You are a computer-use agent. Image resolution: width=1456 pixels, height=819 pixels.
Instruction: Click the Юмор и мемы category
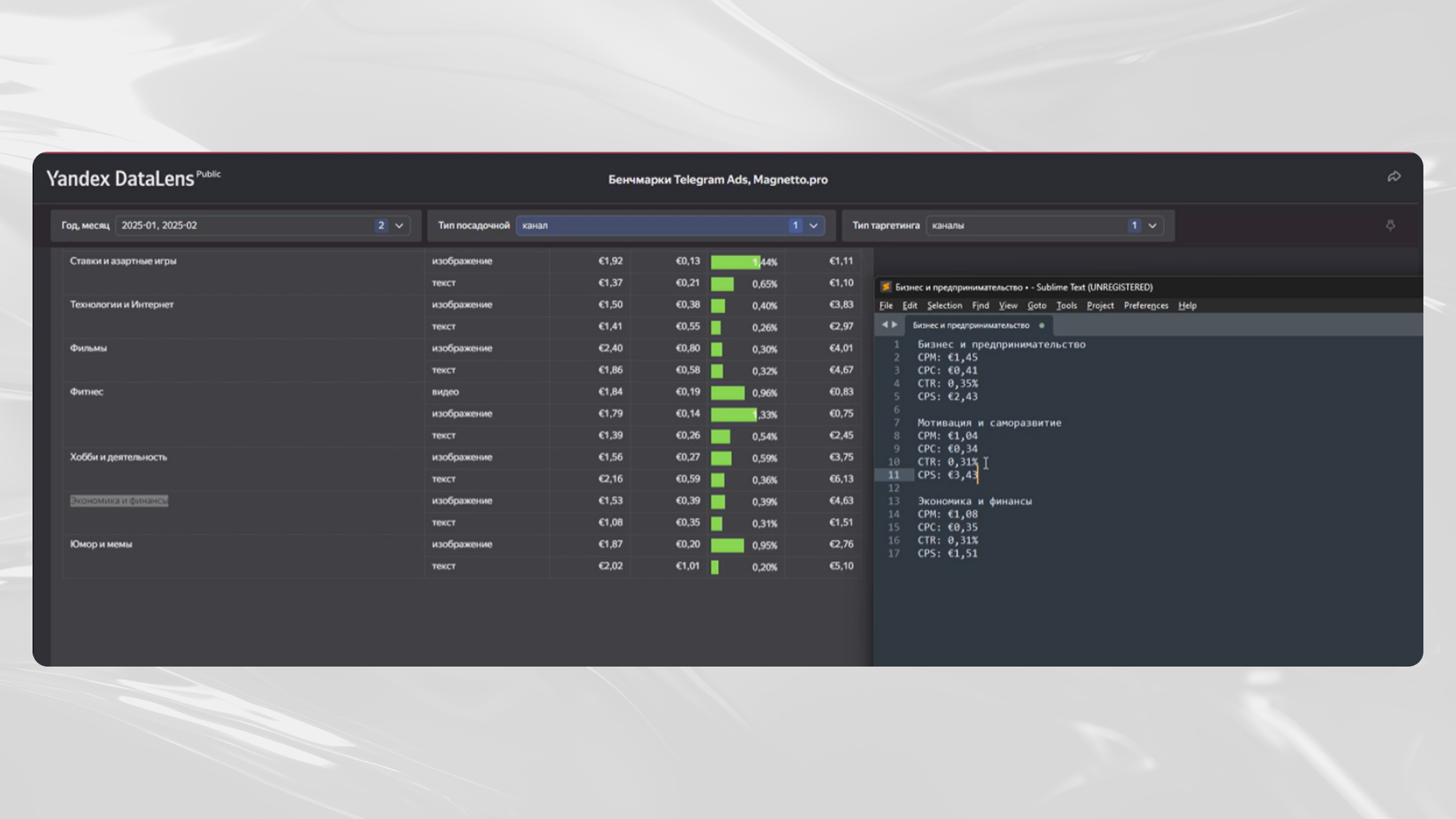point(101,544)
